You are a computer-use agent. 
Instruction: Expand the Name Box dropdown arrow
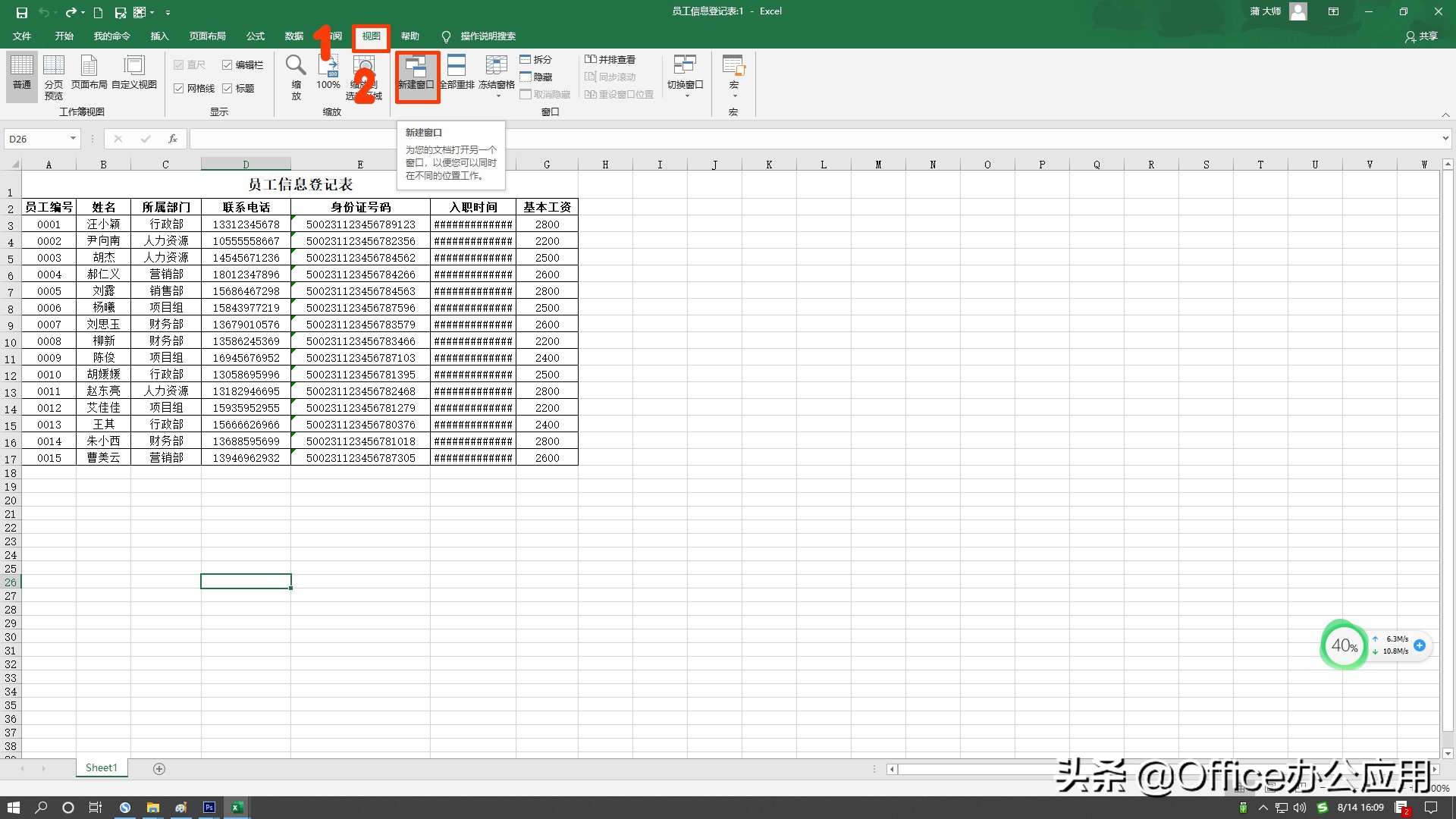73,139
